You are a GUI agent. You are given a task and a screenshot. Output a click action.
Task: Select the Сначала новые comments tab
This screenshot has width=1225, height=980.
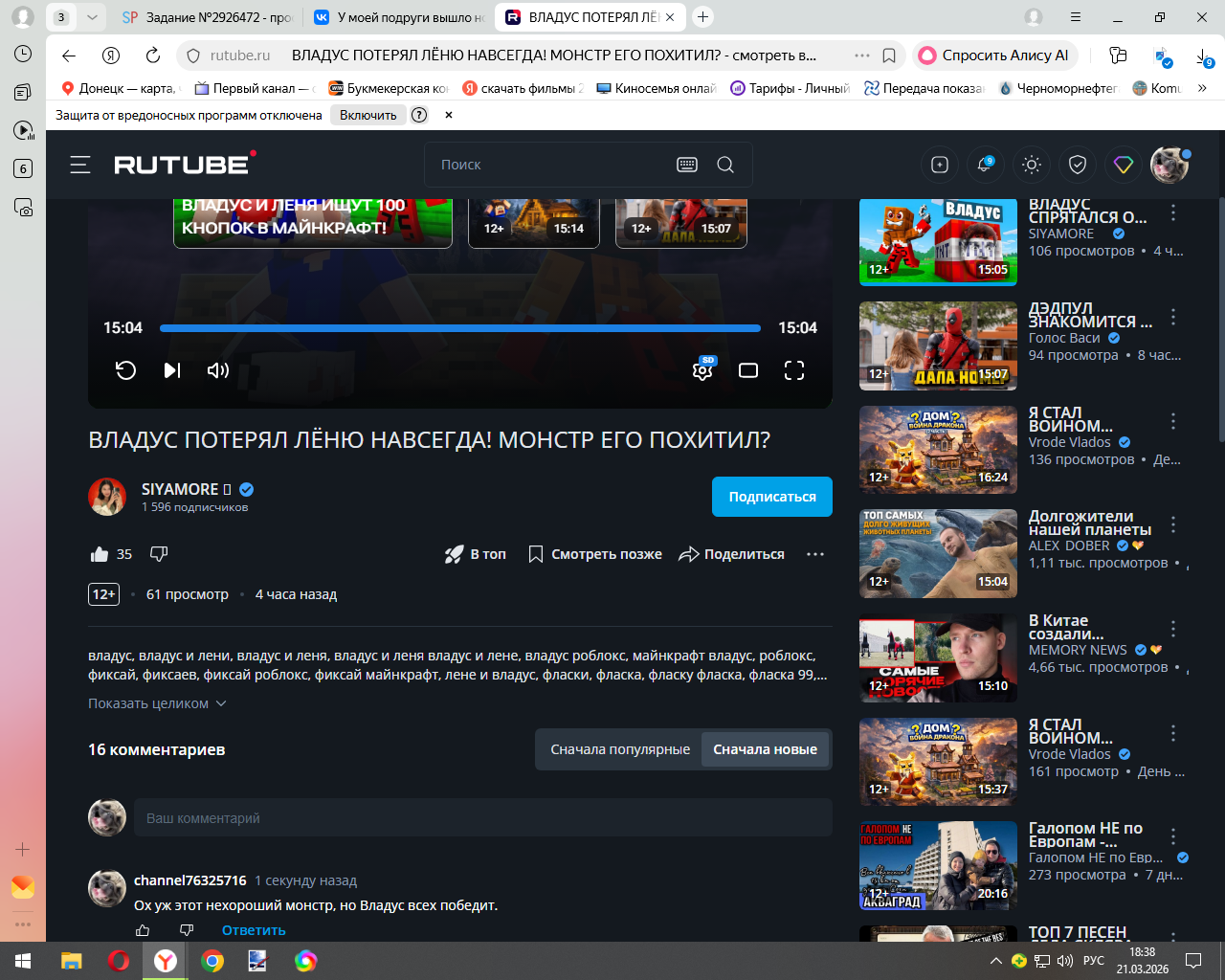(765, 749)
